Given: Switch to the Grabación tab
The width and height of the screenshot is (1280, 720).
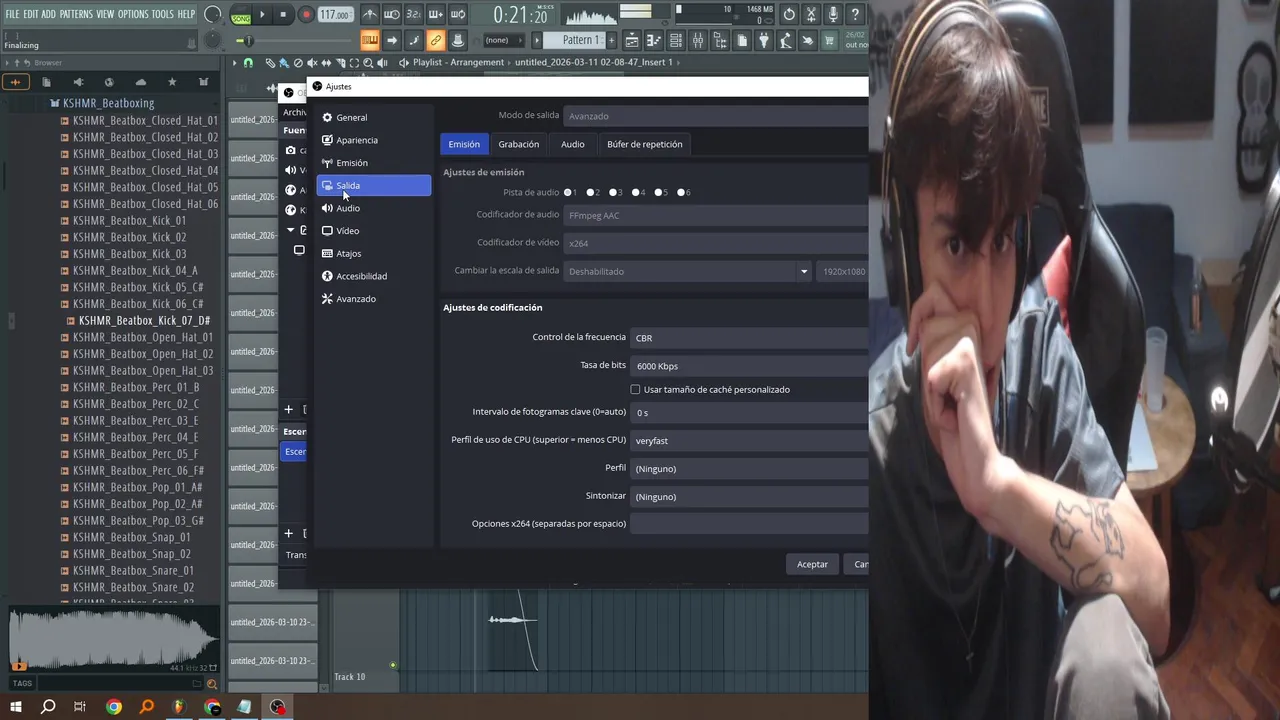Looking at the screenshot, I should (518, 144).
